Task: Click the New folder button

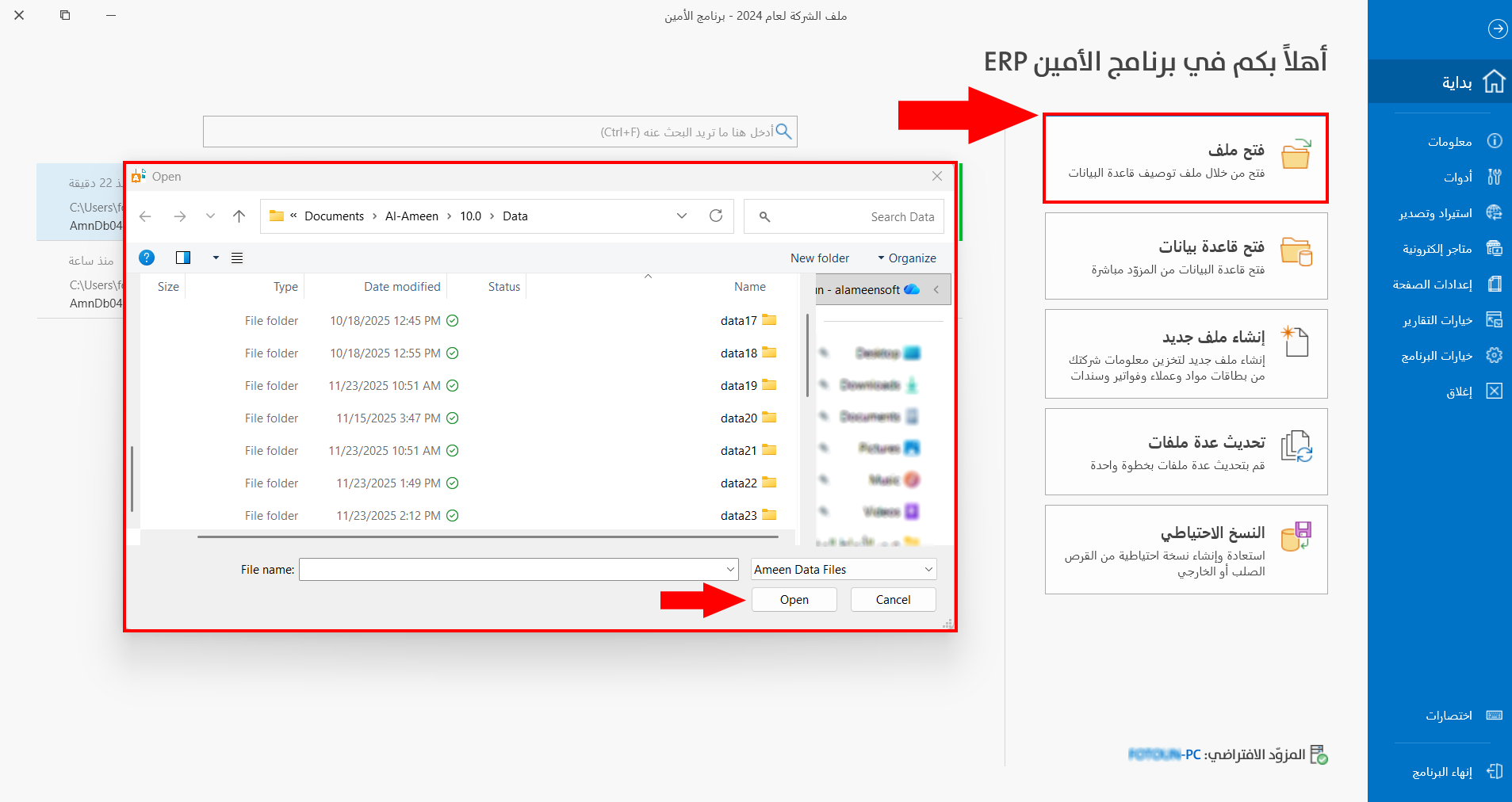Action: 819,258
